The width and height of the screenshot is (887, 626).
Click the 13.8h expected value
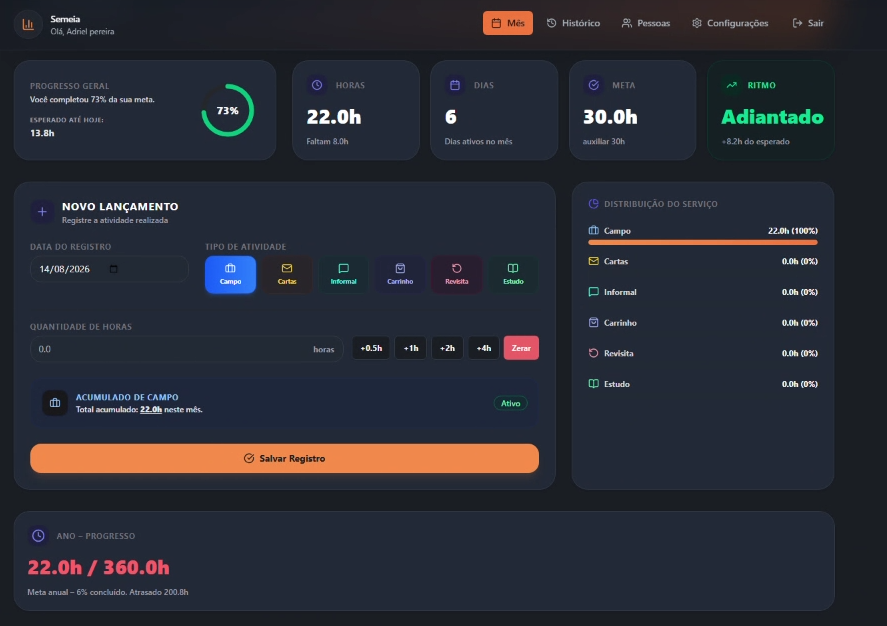[42, 133]
